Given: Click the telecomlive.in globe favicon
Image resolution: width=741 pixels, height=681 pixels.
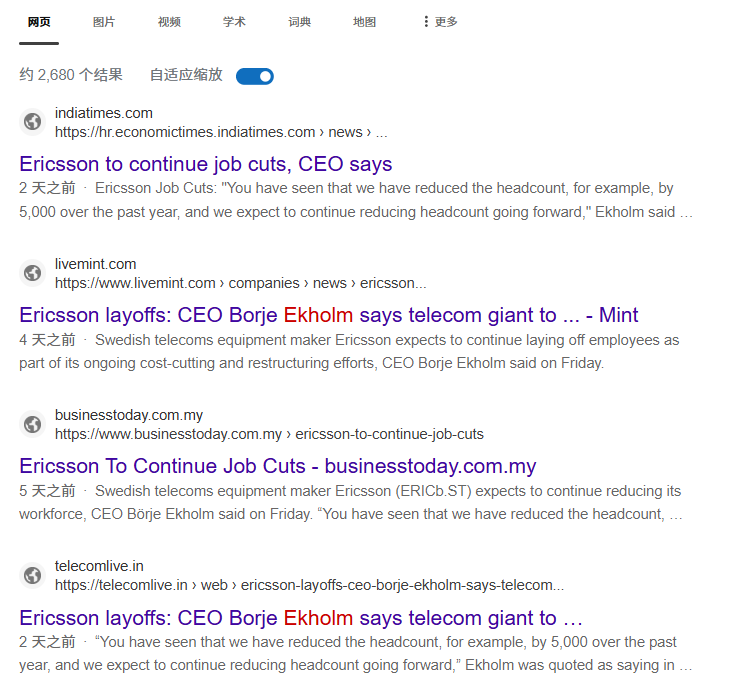Looking at the screenshot, I should coord(33,575).
